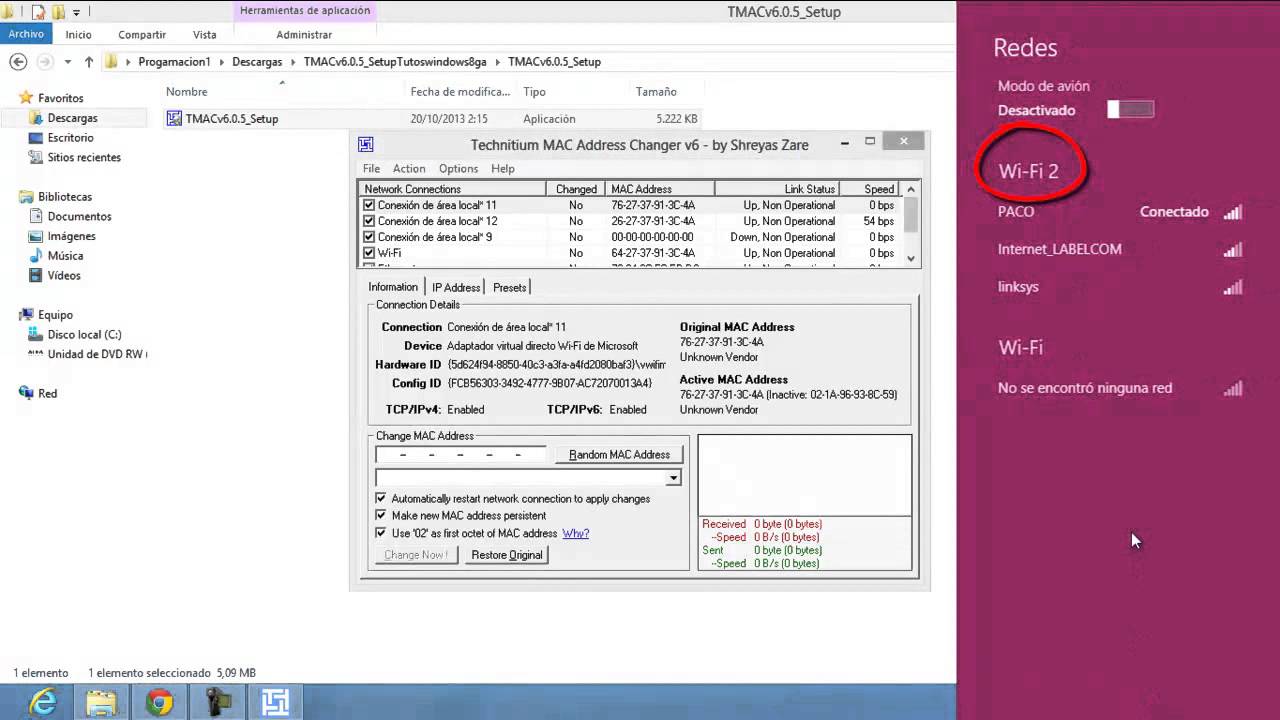
Task: Click the TMACv6.0.5_Setup file icon
Action: [x=174, y=118]
